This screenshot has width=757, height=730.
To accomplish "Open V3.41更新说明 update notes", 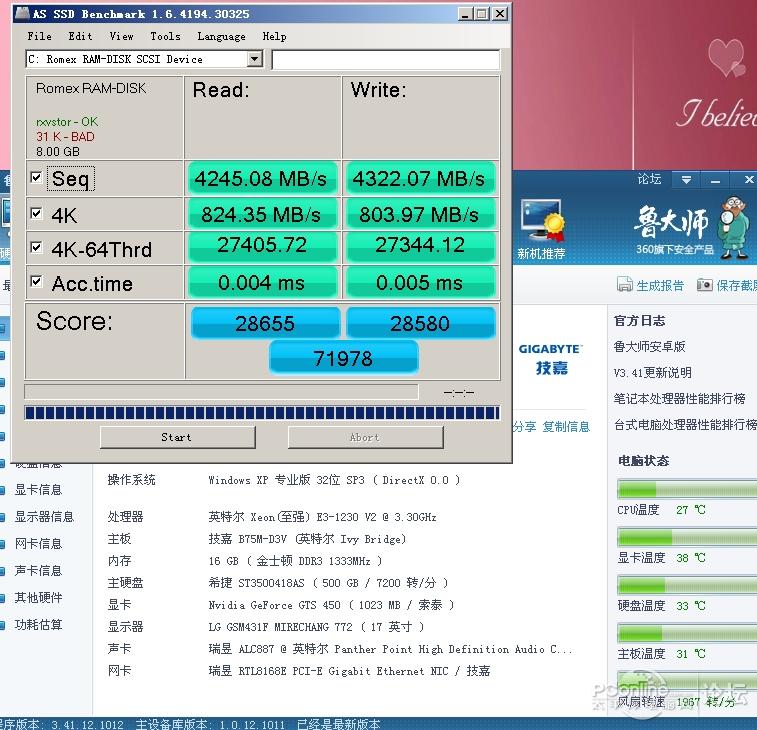I will 653,372.
